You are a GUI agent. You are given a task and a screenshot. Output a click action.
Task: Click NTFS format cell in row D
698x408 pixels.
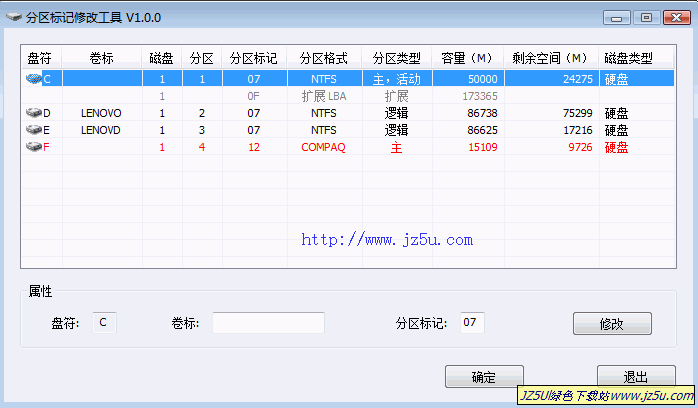click(x=324, y=113)
